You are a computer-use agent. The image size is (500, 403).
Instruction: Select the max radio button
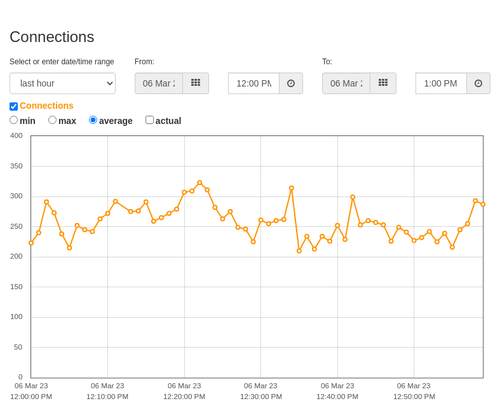pos(52,120)
